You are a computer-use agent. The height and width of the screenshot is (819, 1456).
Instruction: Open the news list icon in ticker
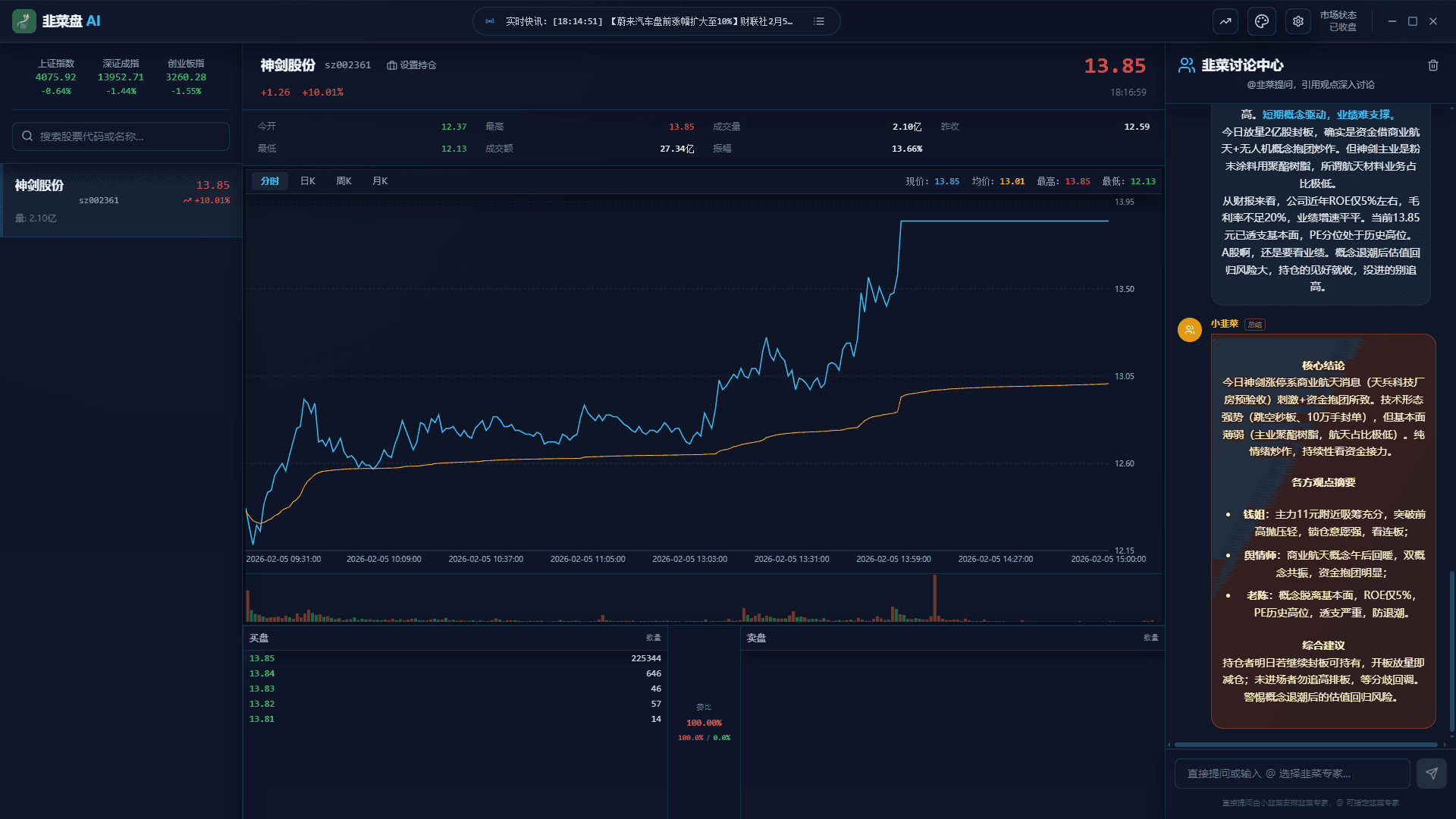pyautogui.click(x=819, y=21)
